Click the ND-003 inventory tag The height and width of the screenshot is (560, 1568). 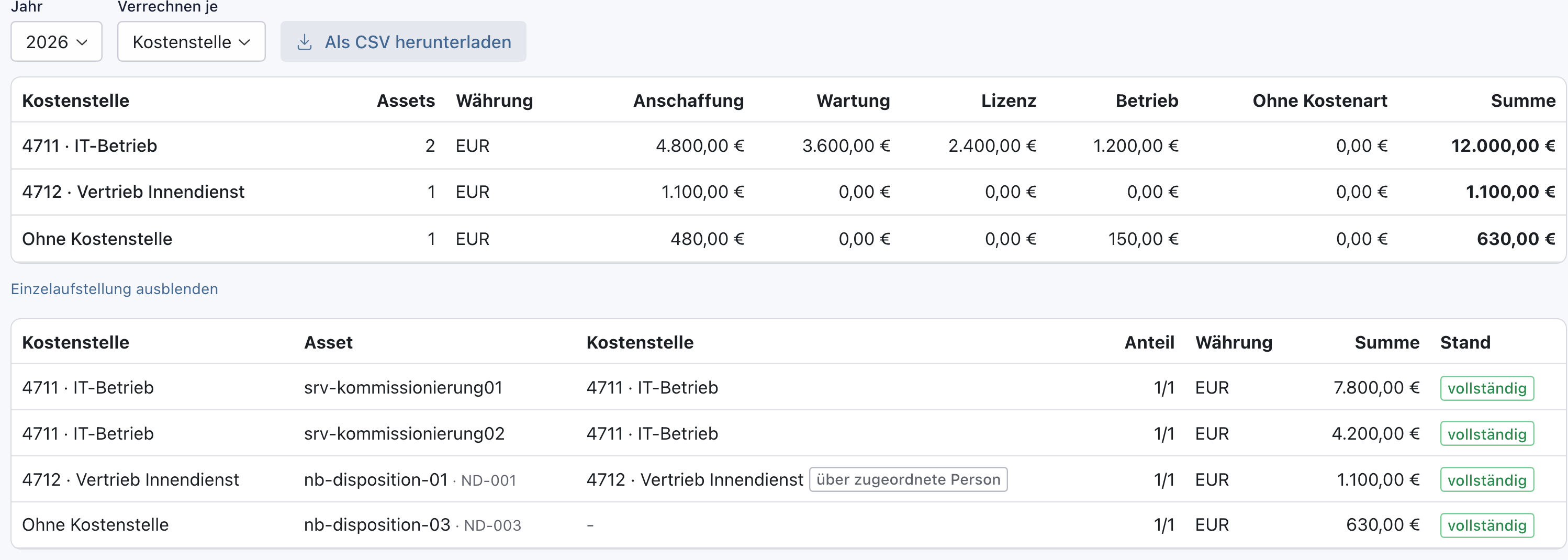point(492,525)
